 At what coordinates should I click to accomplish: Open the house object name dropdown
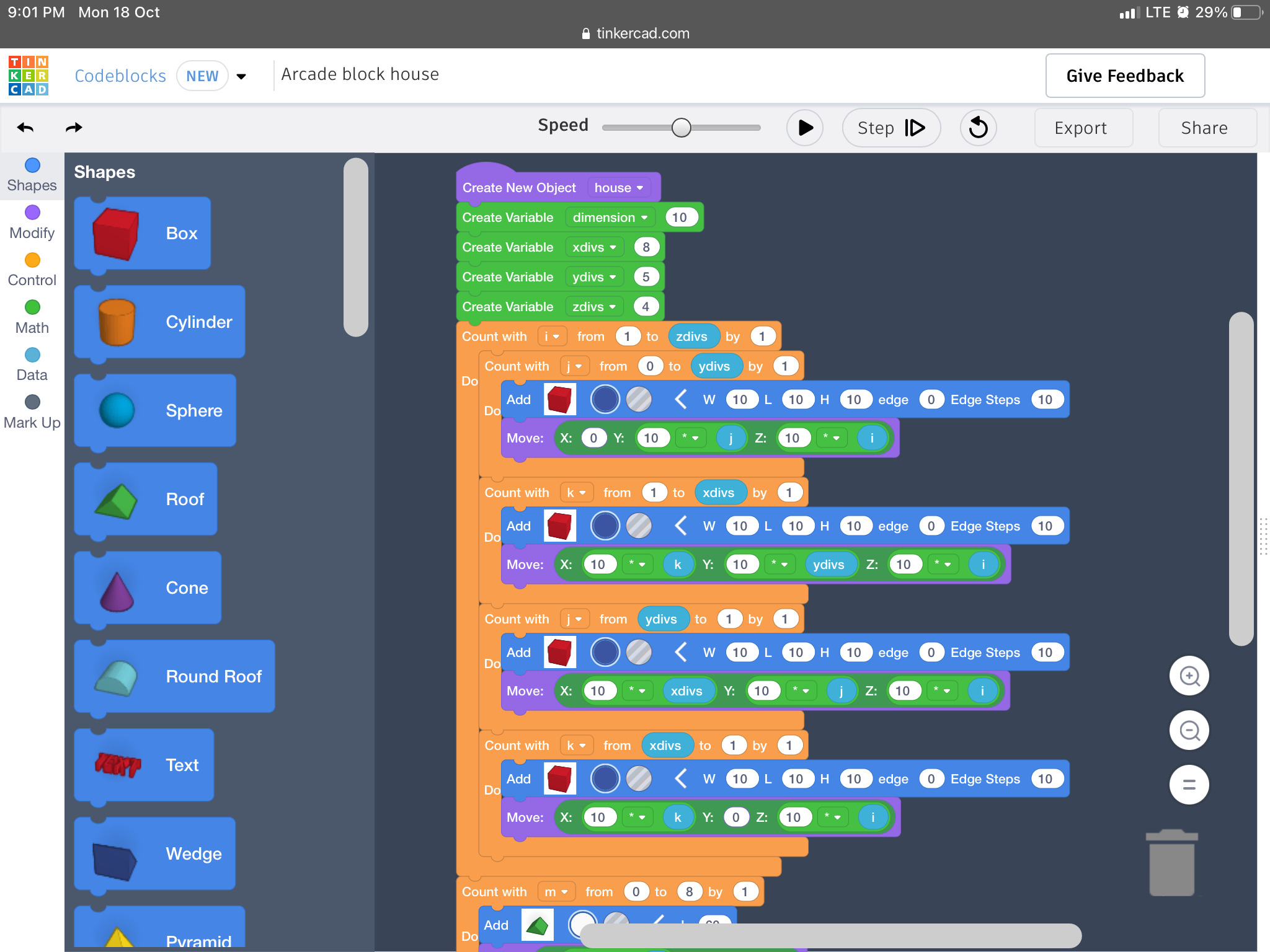point(618,188)
